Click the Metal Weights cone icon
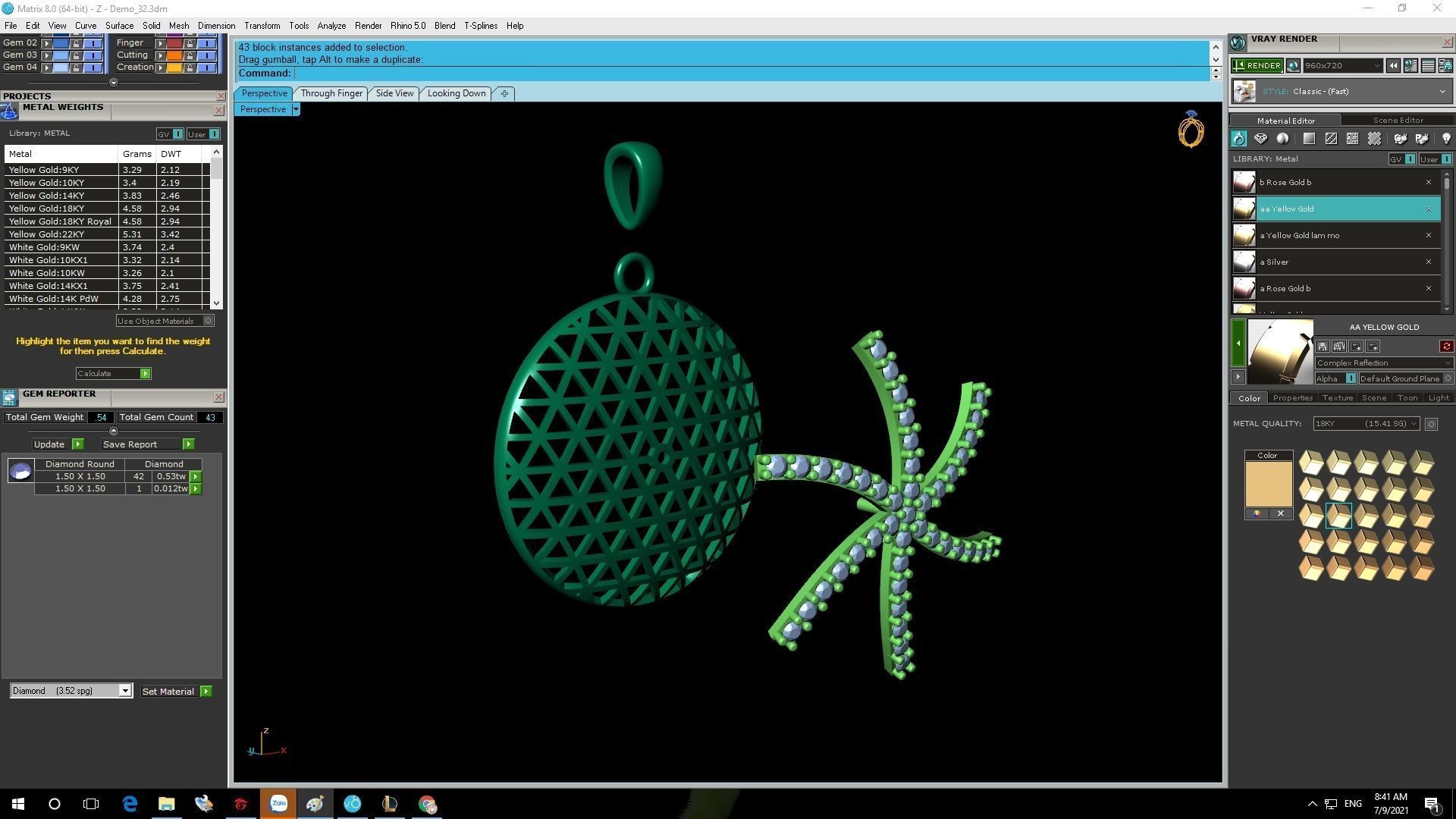1456x819 pixels. [x=9, y=111]
